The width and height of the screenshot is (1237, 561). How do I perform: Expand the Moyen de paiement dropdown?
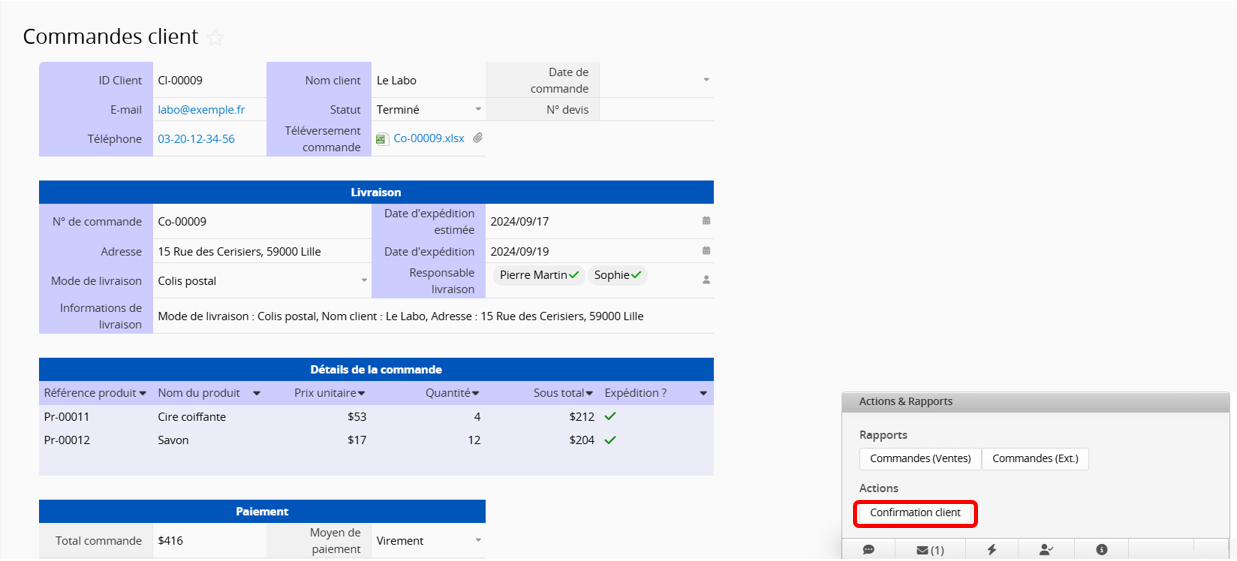(x=478, y=540)
